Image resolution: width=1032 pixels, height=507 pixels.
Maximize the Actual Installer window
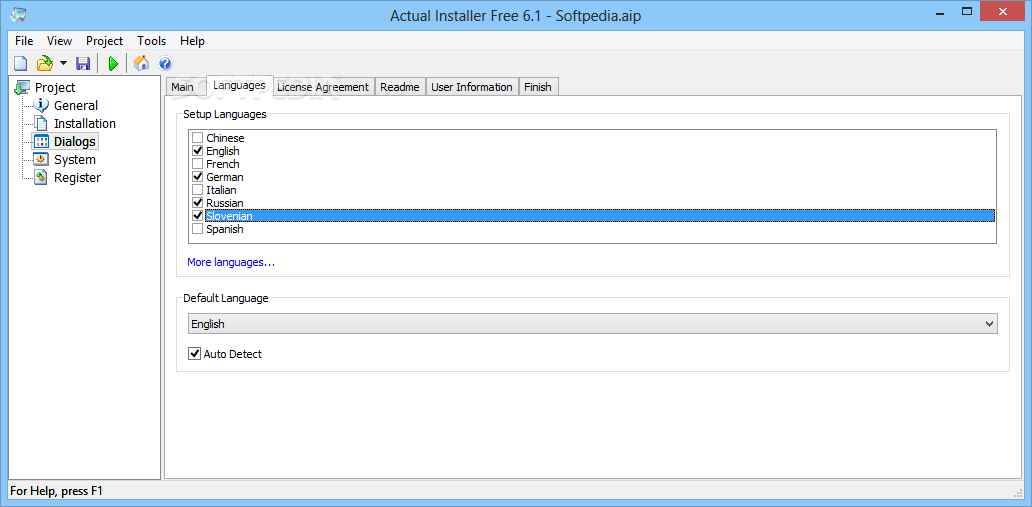tap(967, 11)
